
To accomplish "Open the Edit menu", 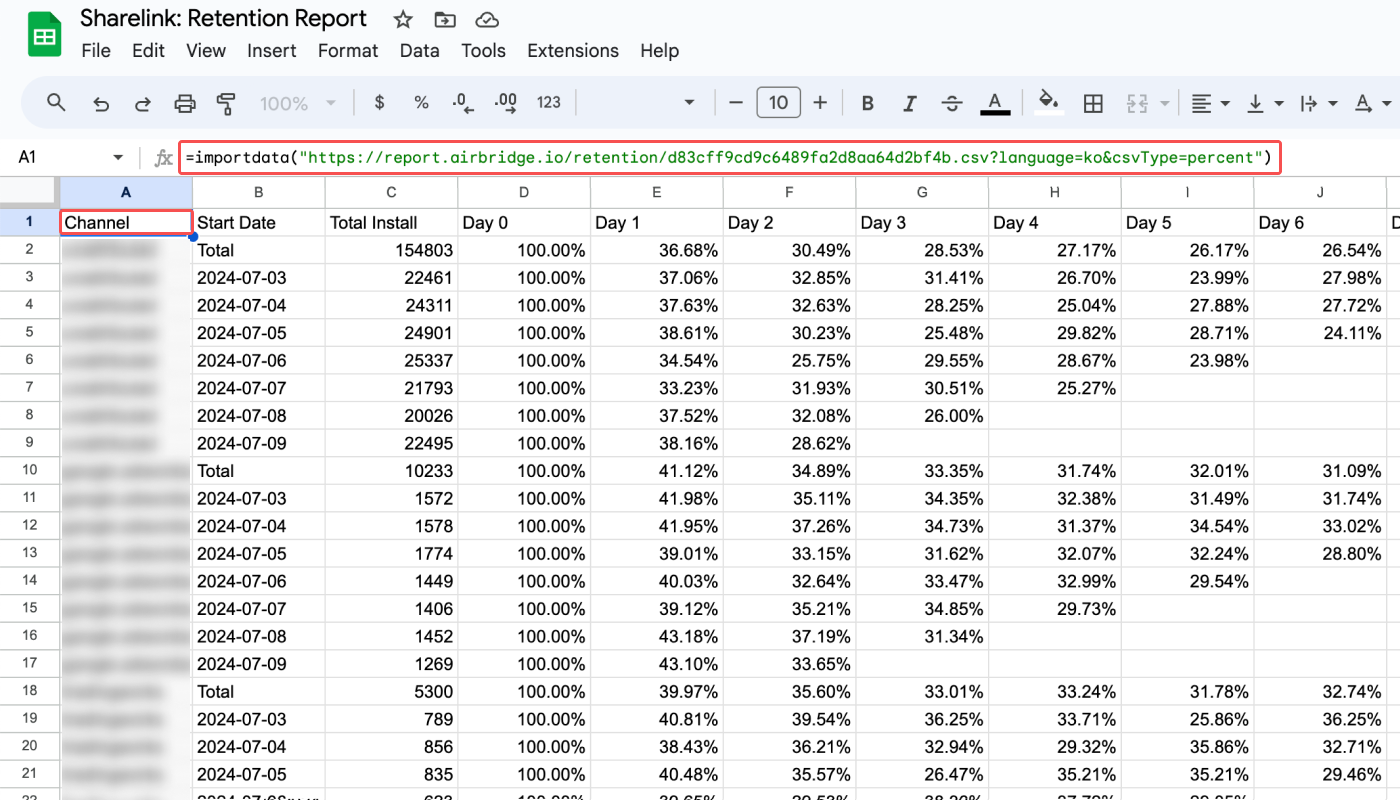I will pos(148,50).
